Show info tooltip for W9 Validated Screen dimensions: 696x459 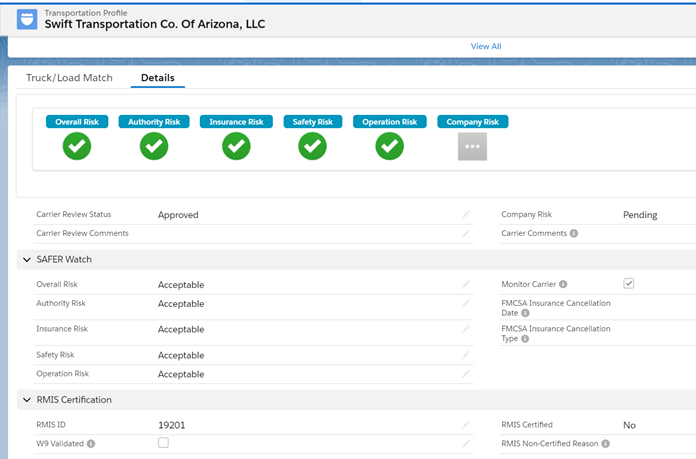(x=91, y=443)
